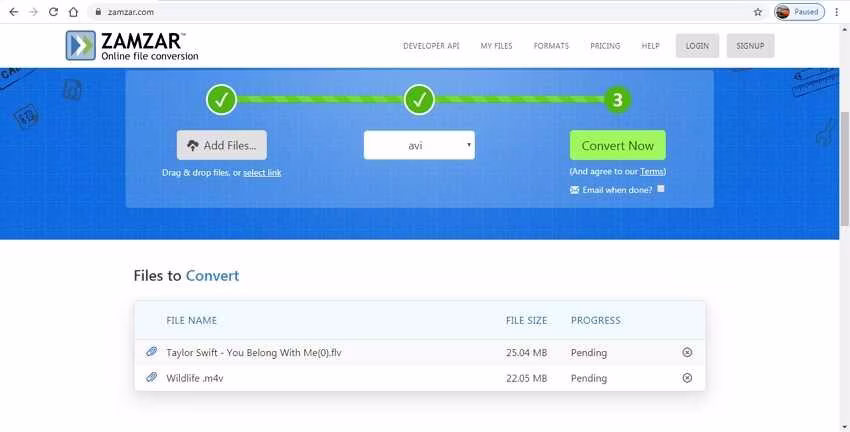Click the padlock site security icon
The height and width of the screenshot is (432, 850).
pyautogui.click(x=98, y=11)
